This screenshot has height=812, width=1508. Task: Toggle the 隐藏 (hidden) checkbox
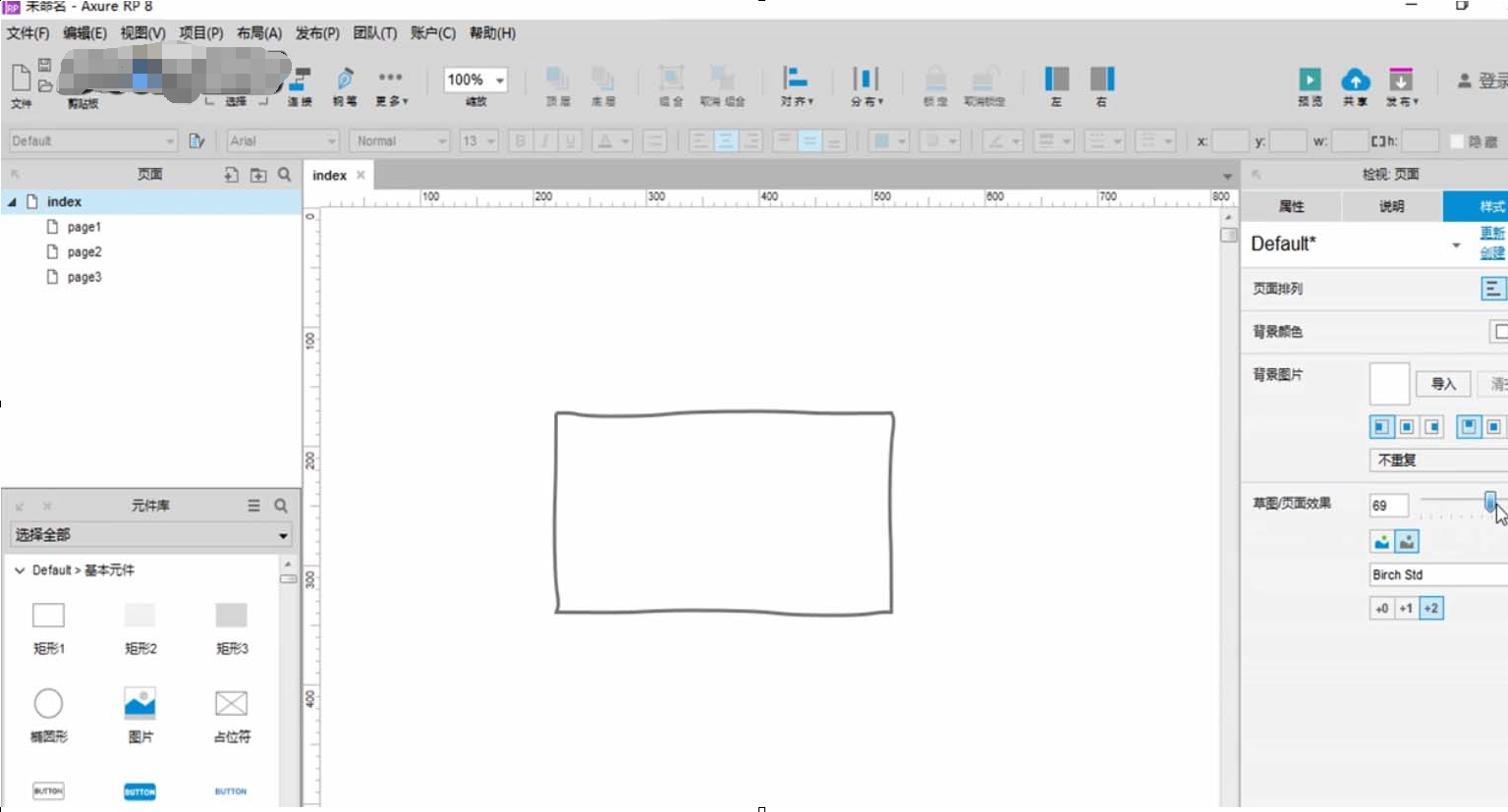click(1457, 141)
